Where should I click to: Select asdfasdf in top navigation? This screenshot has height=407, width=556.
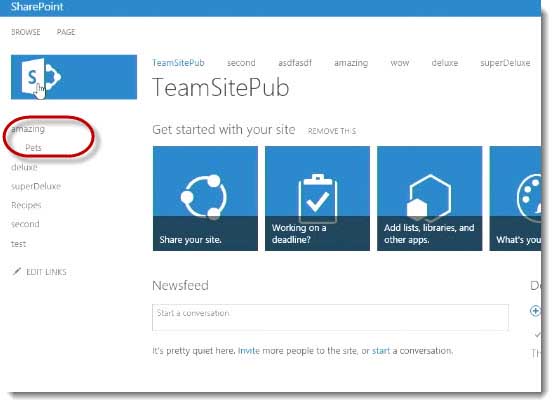[x=295, y=63]
